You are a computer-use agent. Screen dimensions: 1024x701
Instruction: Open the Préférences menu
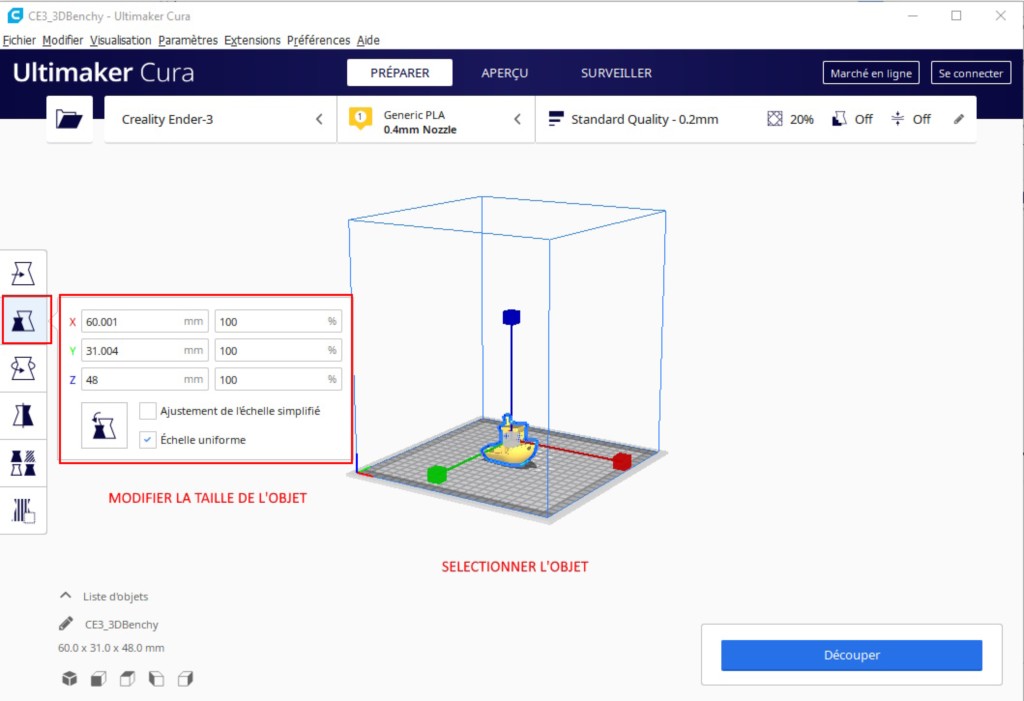(318, 40)
